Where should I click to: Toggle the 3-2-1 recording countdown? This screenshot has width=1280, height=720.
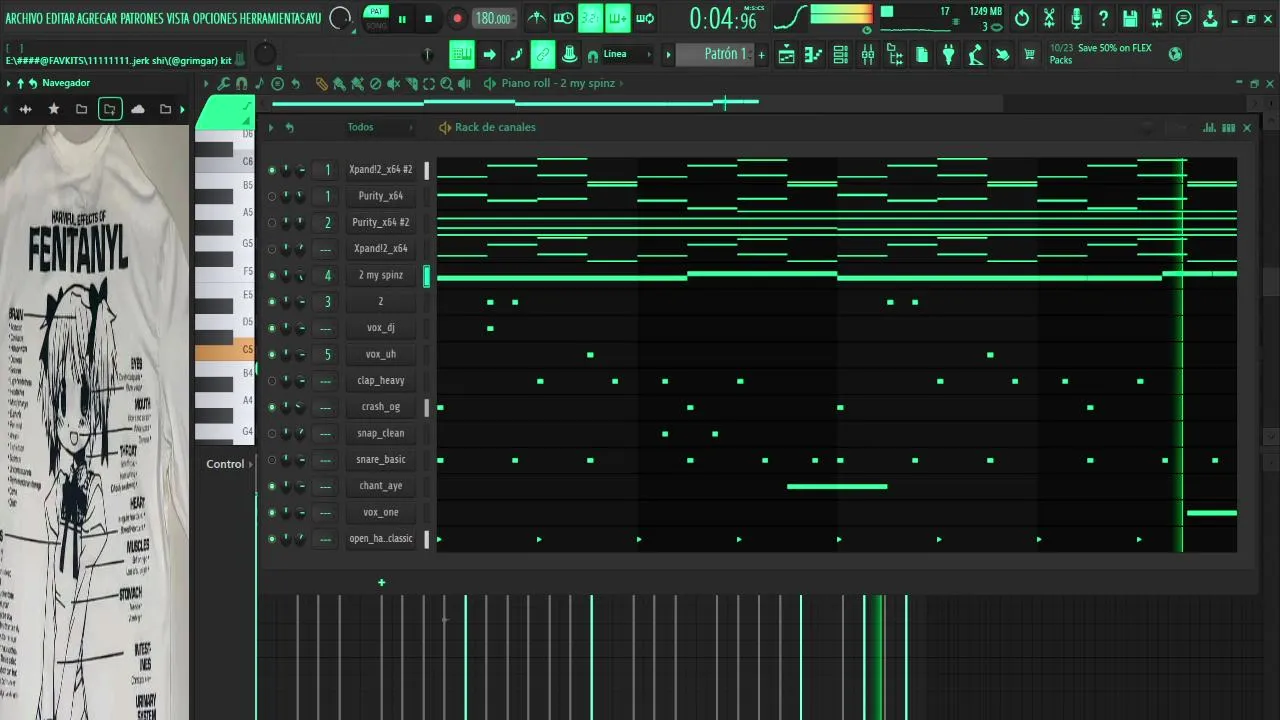(591, 18)
